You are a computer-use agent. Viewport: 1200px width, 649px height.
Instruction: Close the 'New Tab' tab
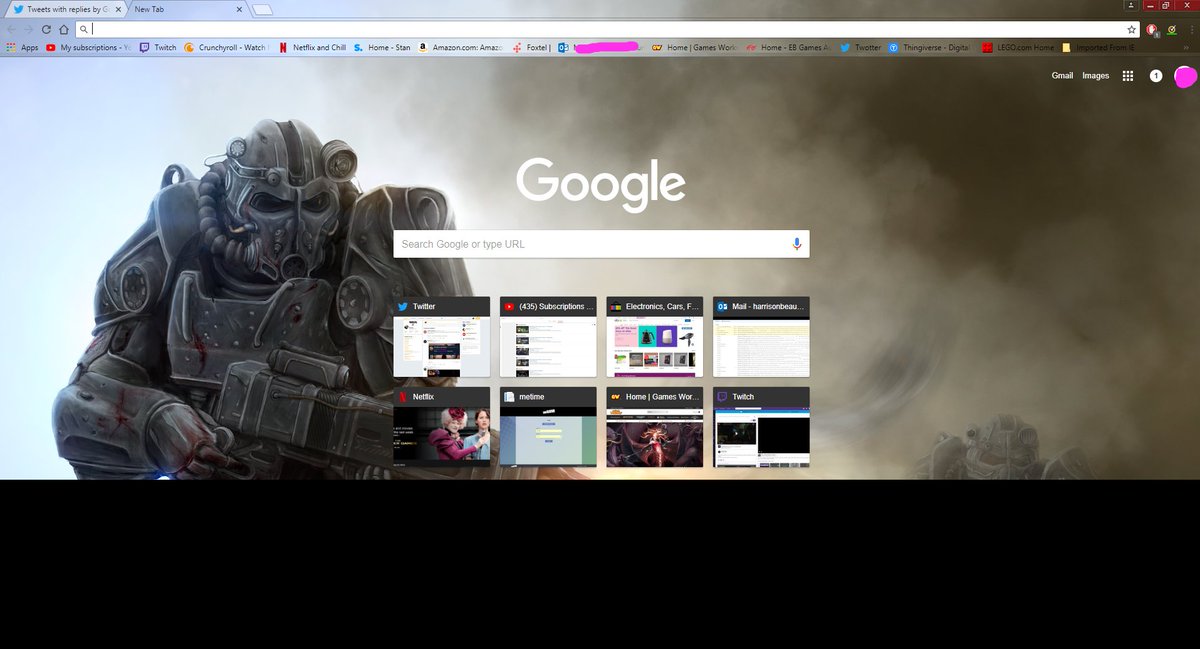pos(239,9)
